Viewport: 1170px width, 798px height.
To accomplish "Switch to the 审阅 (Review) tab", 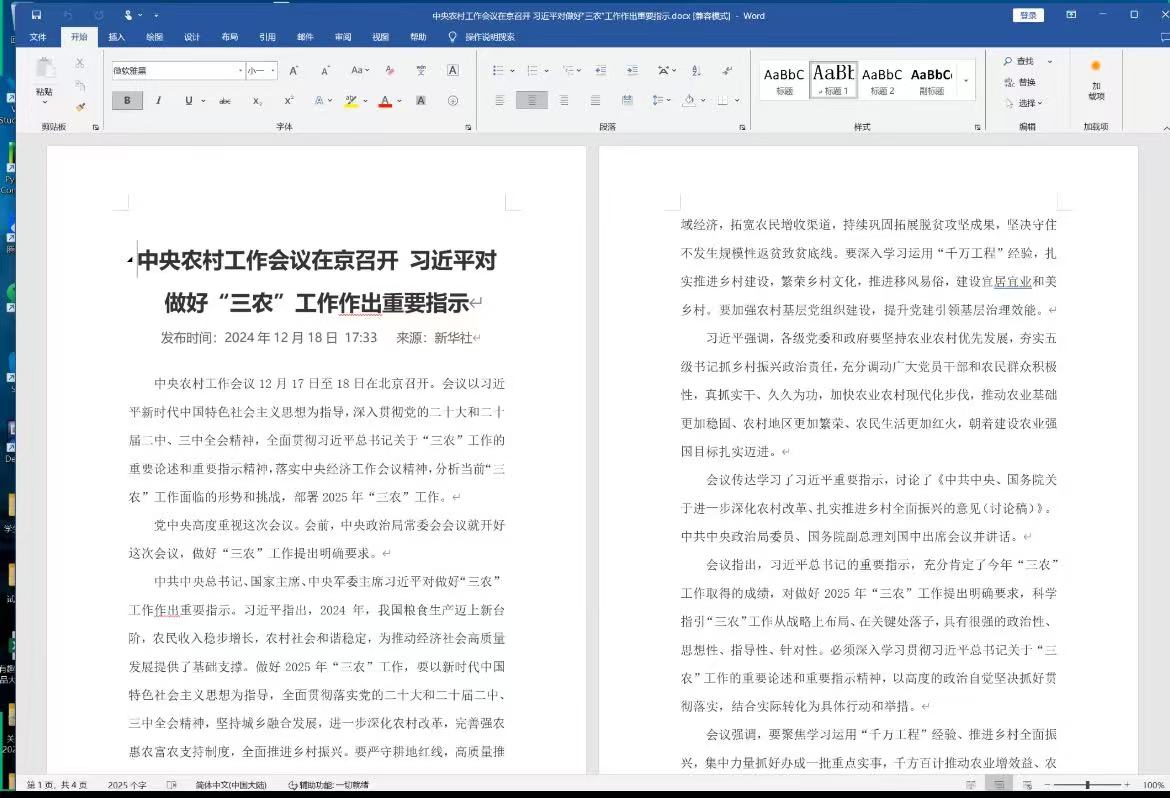I will pyautogui.click(x=343, y=37).
